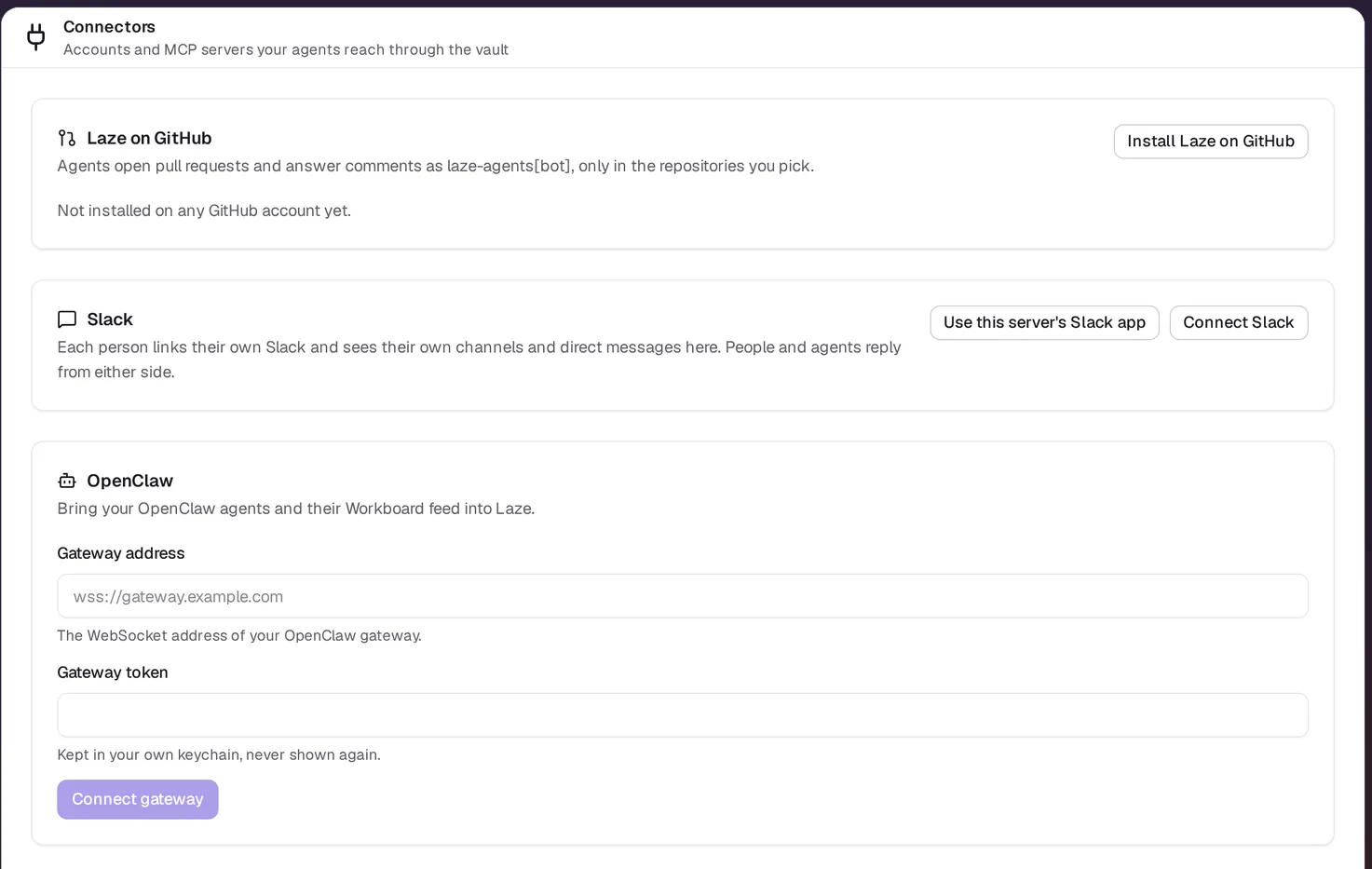Click the Connectors plug icon
The width and height of the screenshot is (1372, 869).
(x=36, y=37)
